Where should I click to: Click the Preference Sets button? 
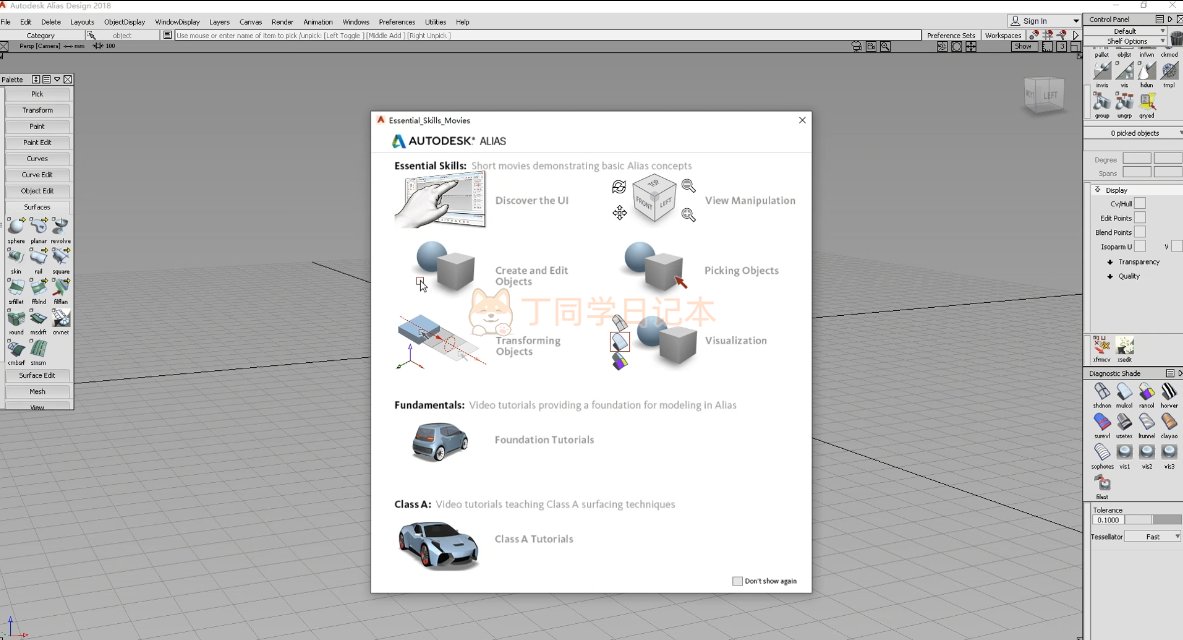(950, 35)
